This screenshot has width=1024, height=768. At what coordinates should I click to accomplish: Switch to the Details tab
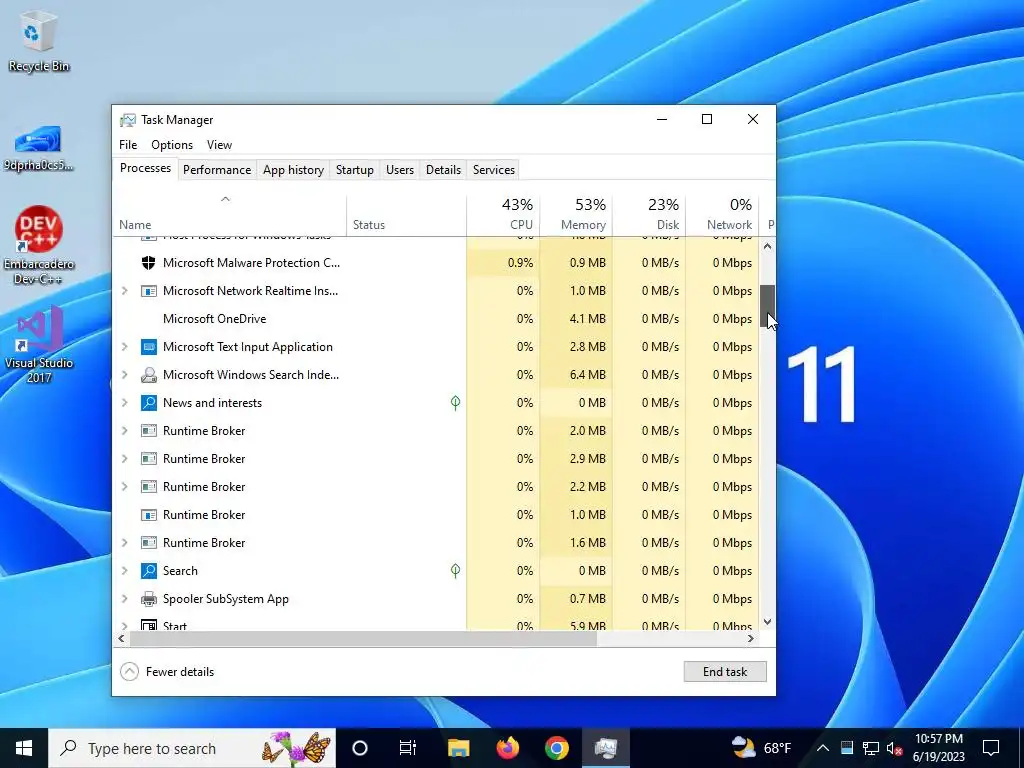click(443, 170)
